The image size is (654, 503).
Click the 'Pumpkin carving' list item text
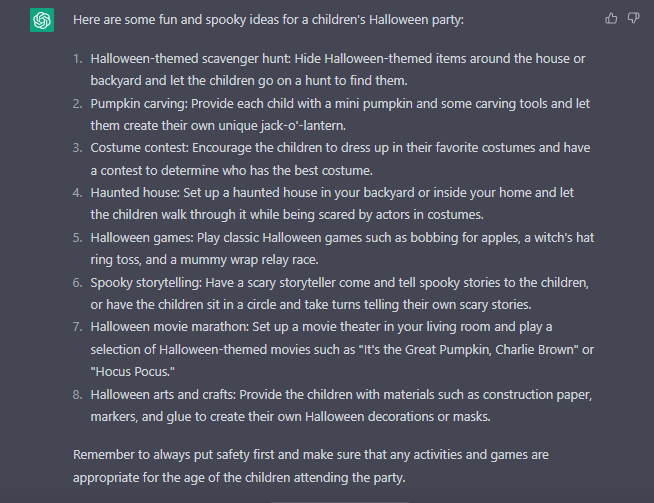click(x=138, y=103)
